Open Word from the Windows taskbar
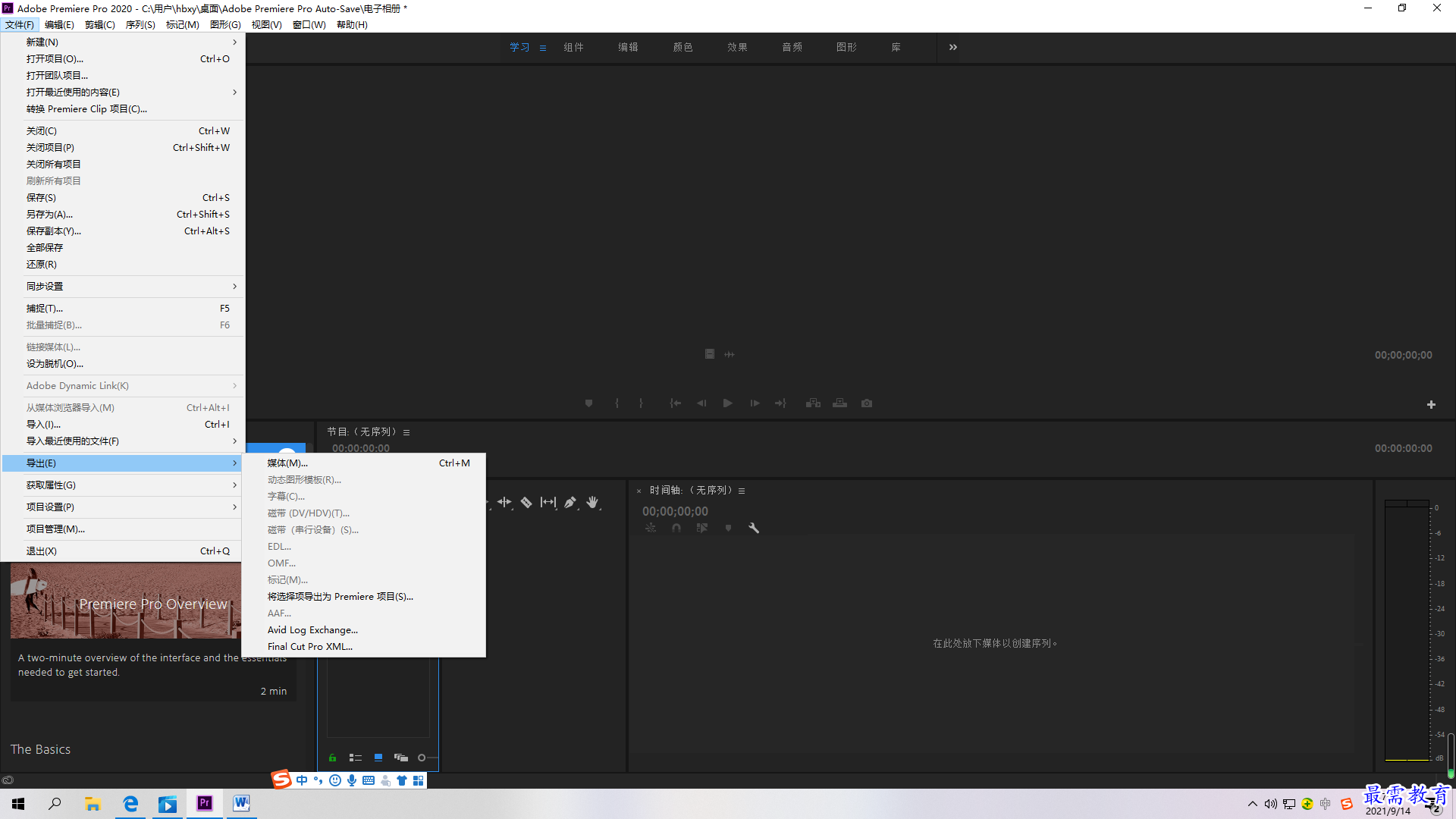Screen dimensions: 1456x819 [x=241, y=803]
